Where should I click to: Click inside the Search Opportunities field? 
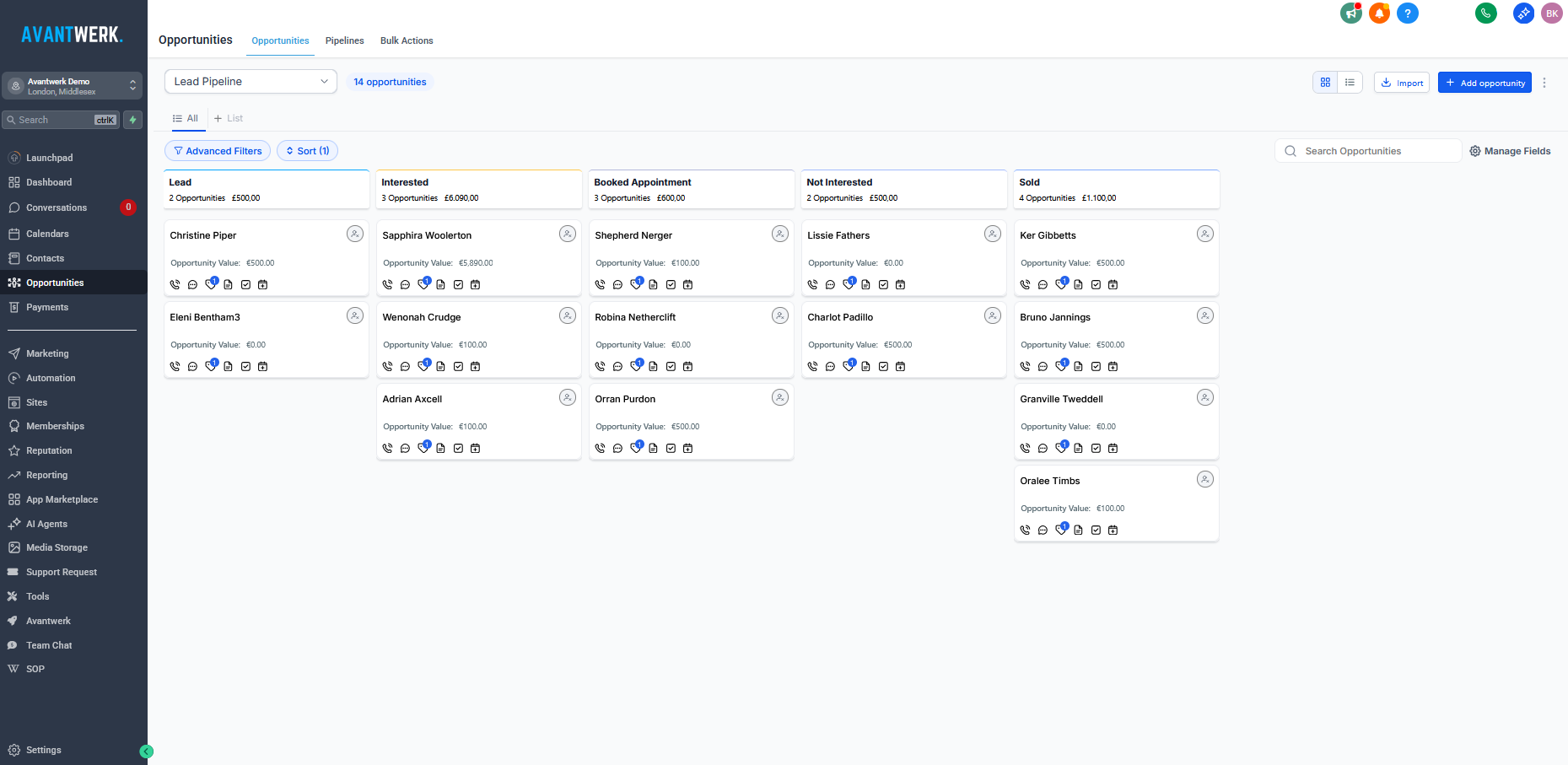tap(1367, 150)
